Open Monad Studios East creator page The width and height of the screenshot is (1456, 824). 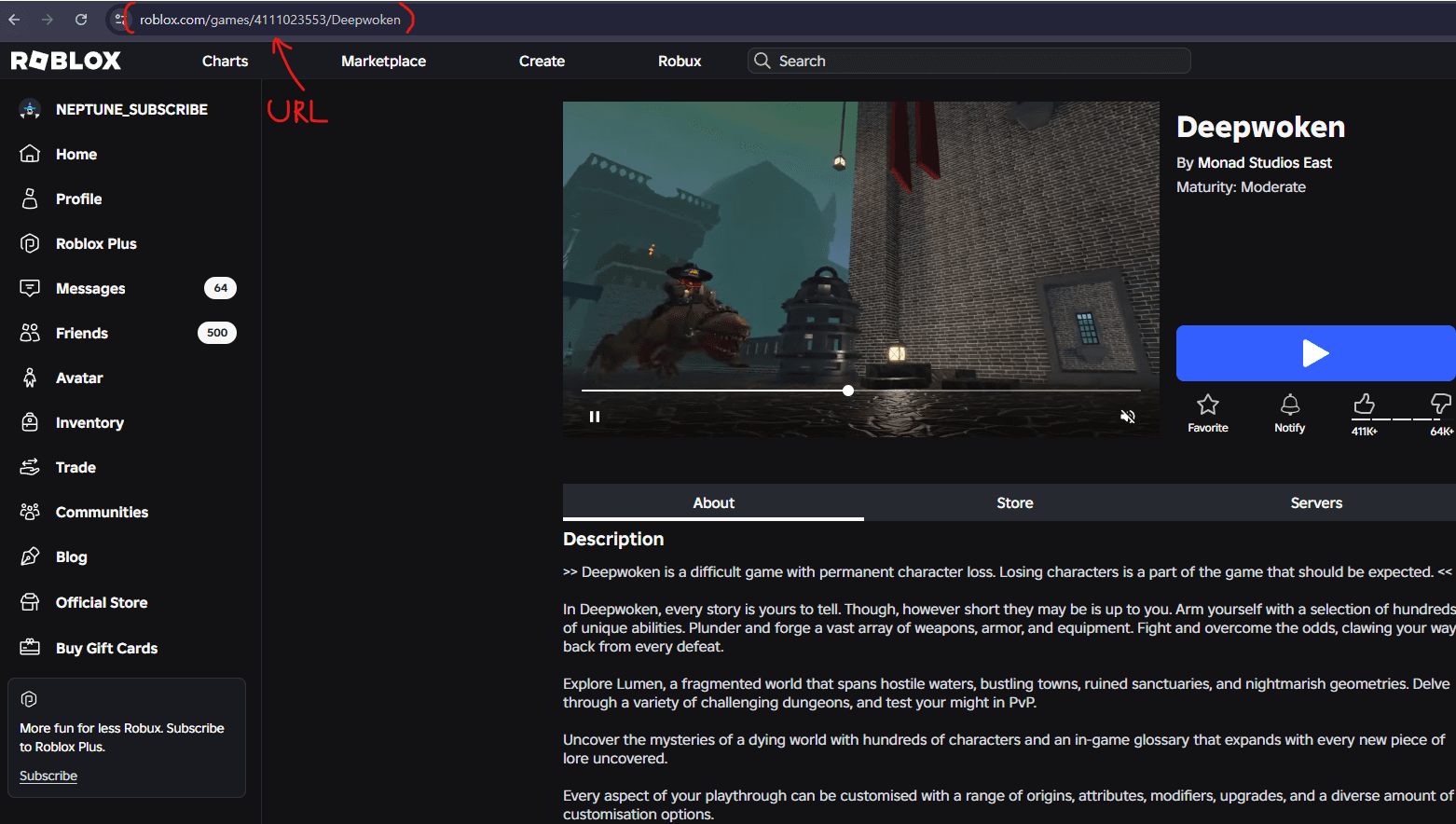[x=1264, y=162]
